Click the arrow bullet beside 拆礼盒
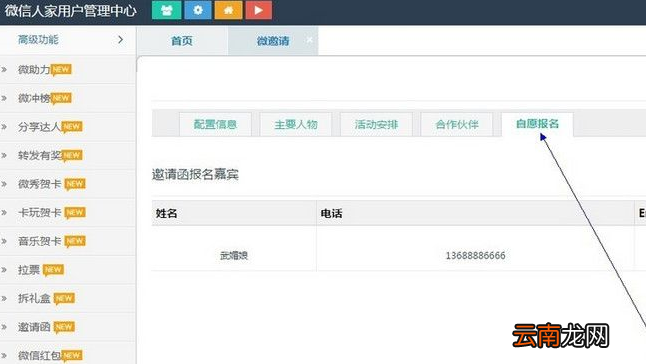The width and height of the screenshot is (646, 364). (4, 298)
